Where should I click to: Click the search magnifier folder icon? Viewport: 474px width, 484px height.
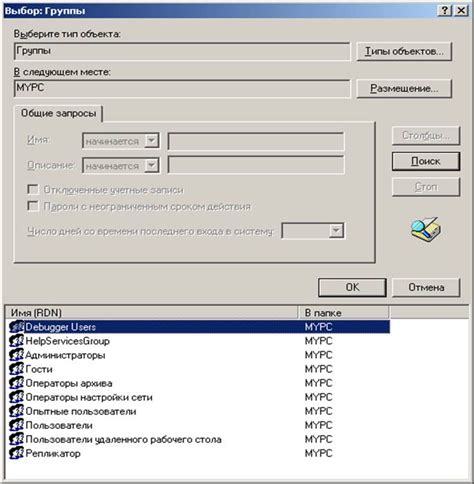[426, 229]
